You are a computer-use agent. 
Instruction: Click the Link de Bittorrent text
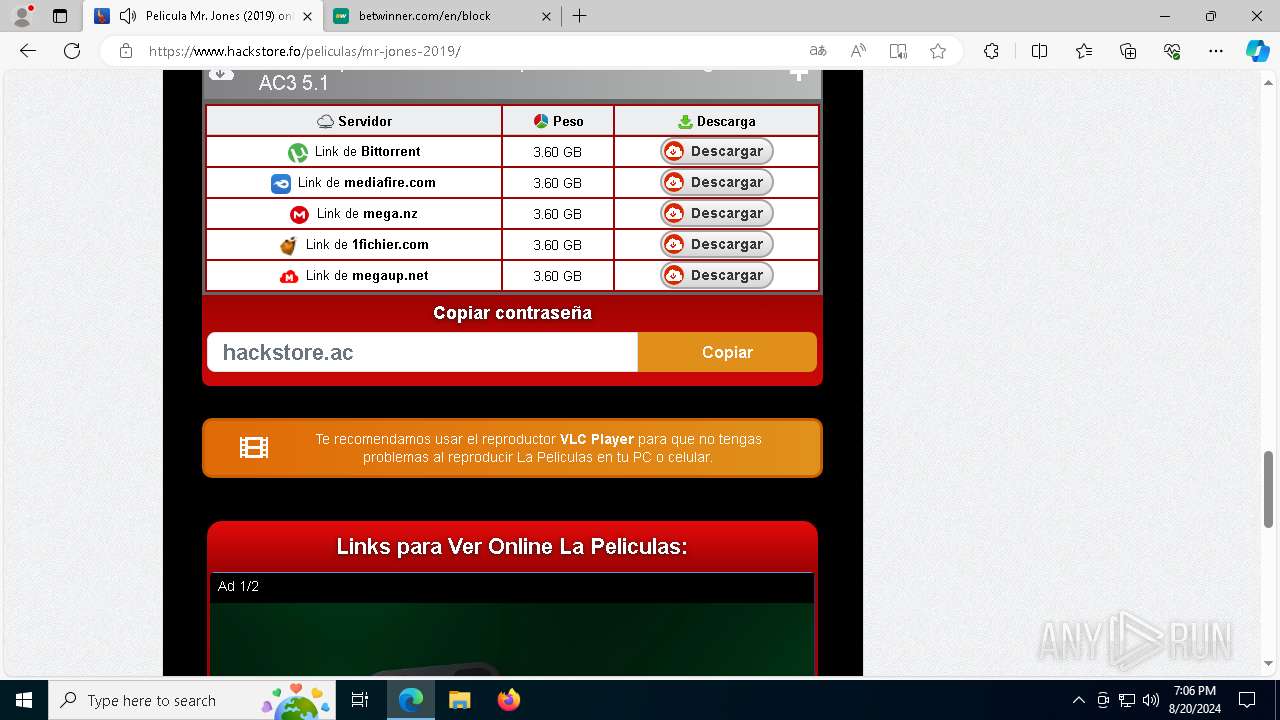(367, 152)
